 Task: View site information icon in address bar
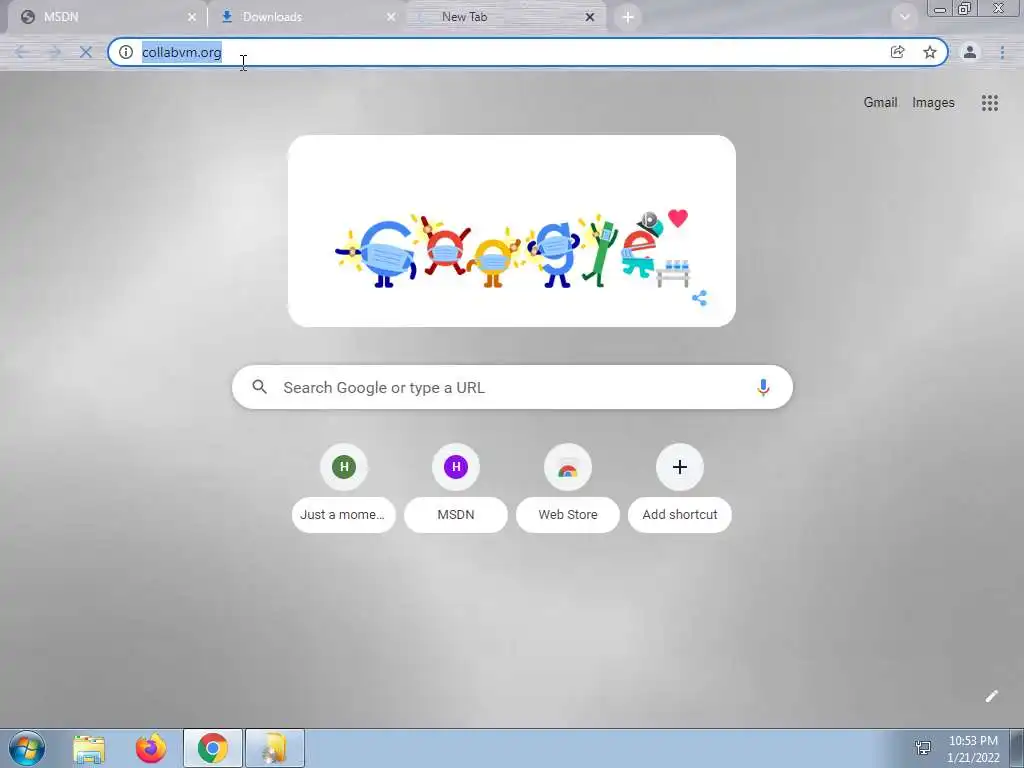125,52
